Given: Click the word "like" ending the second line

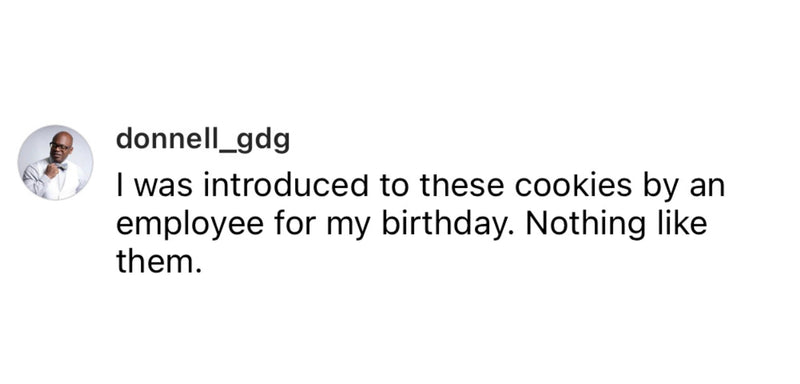Looking at the screenshot, I should click(x=682, y=224).
